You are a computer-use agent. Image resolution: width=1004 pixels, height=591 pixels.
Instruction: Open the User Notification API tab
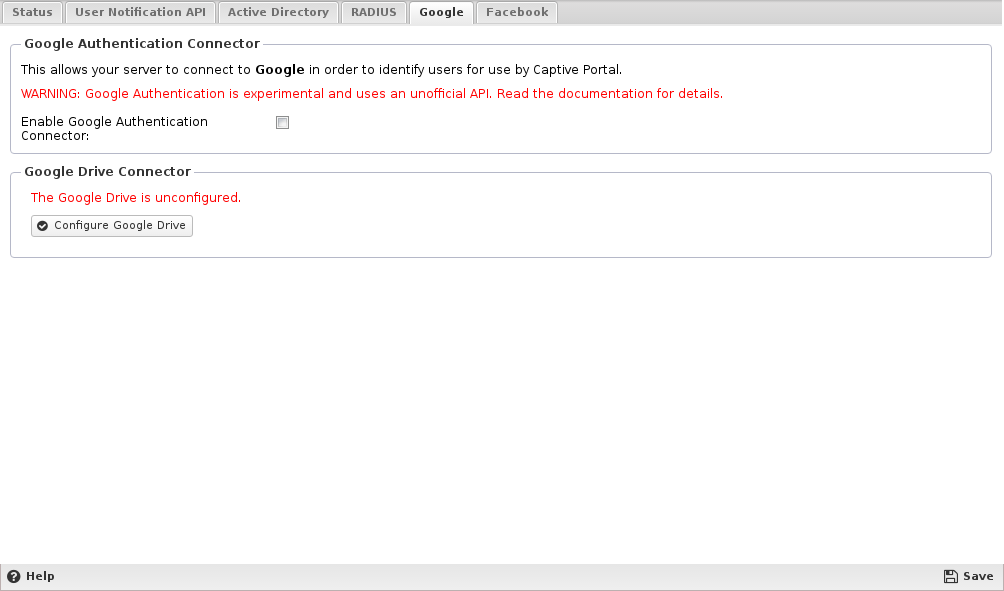[141, 13]
